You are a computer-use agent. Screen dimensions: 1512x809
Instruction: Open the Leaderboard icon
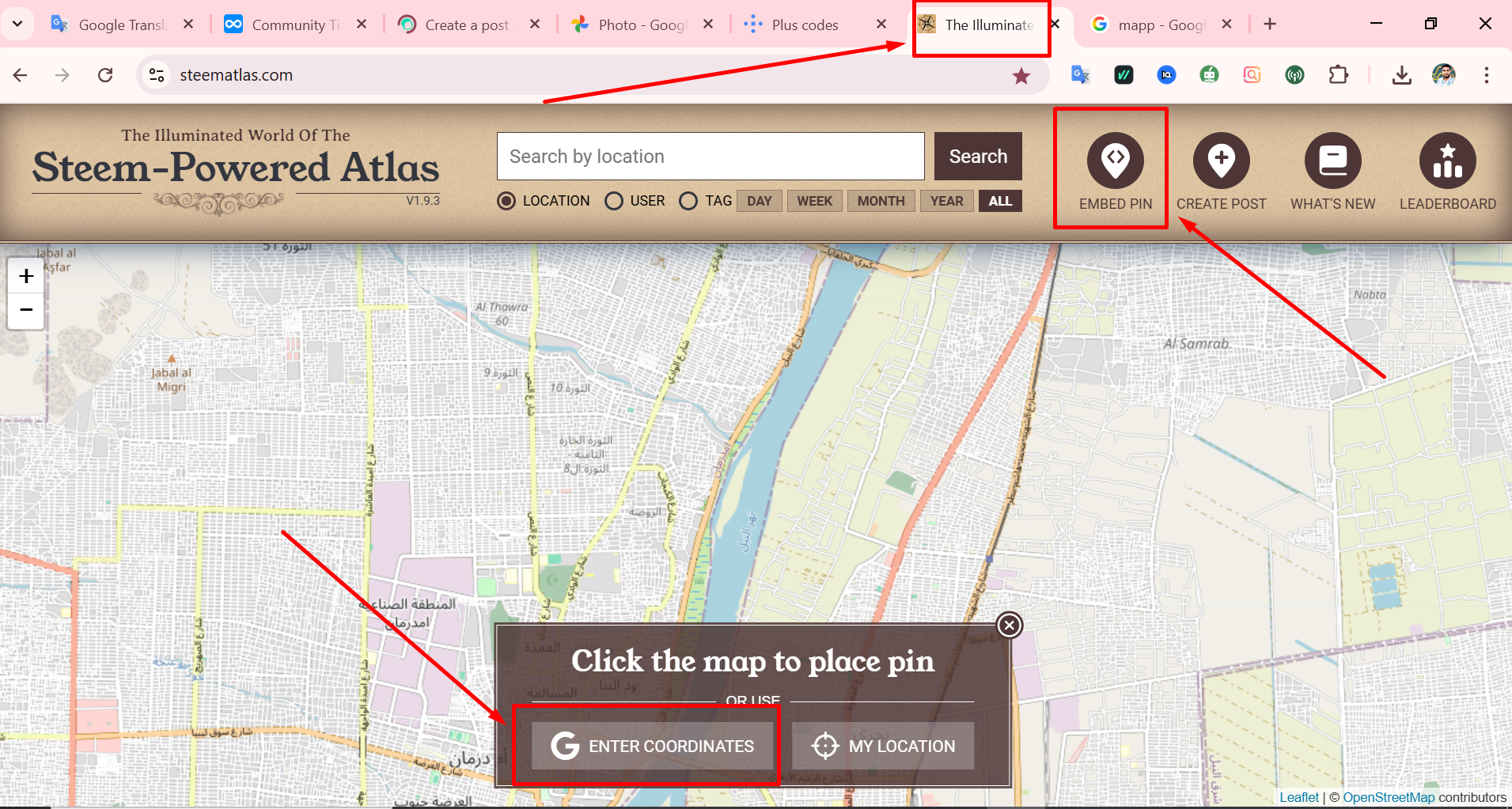1447,161
